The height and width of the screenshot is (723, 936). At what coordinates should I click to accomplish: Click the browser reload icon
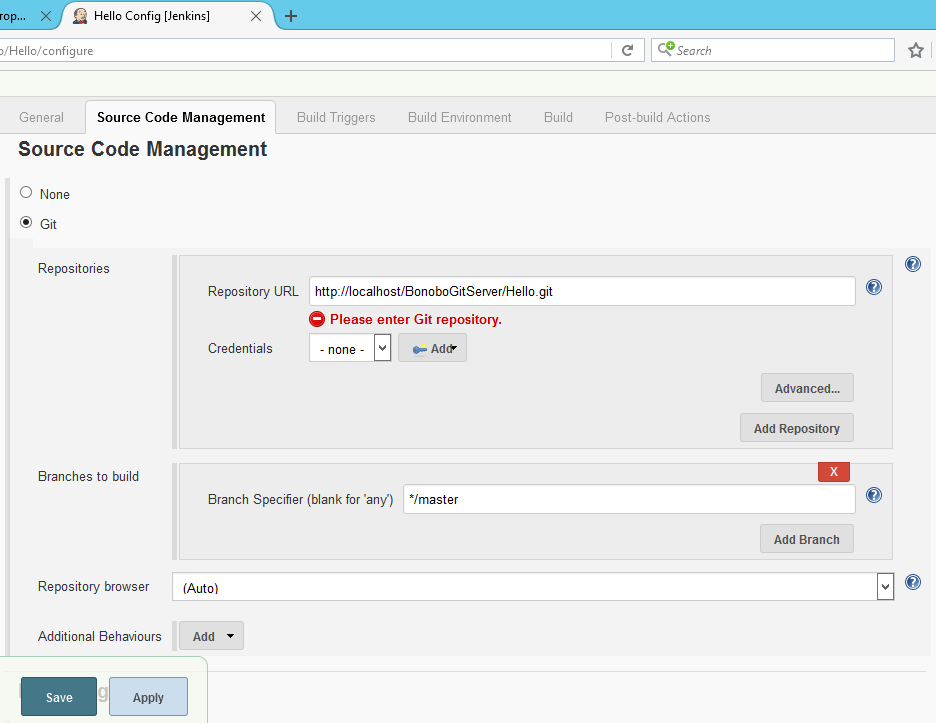[627, 50]
